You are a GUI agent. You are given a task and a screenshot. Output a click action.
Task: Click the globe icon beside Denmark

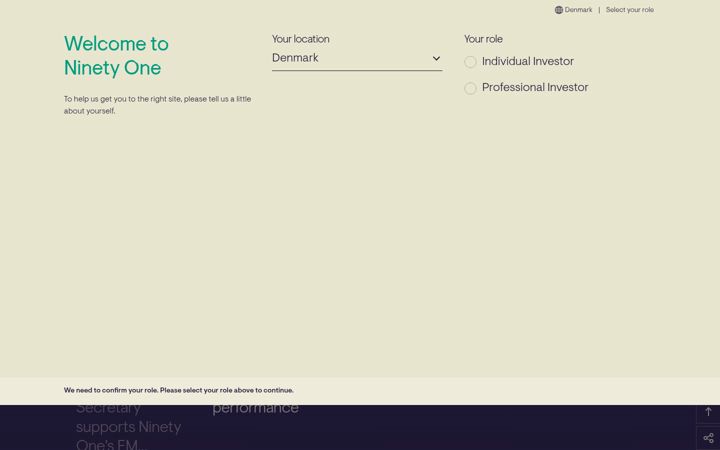(x=558, y=10)
